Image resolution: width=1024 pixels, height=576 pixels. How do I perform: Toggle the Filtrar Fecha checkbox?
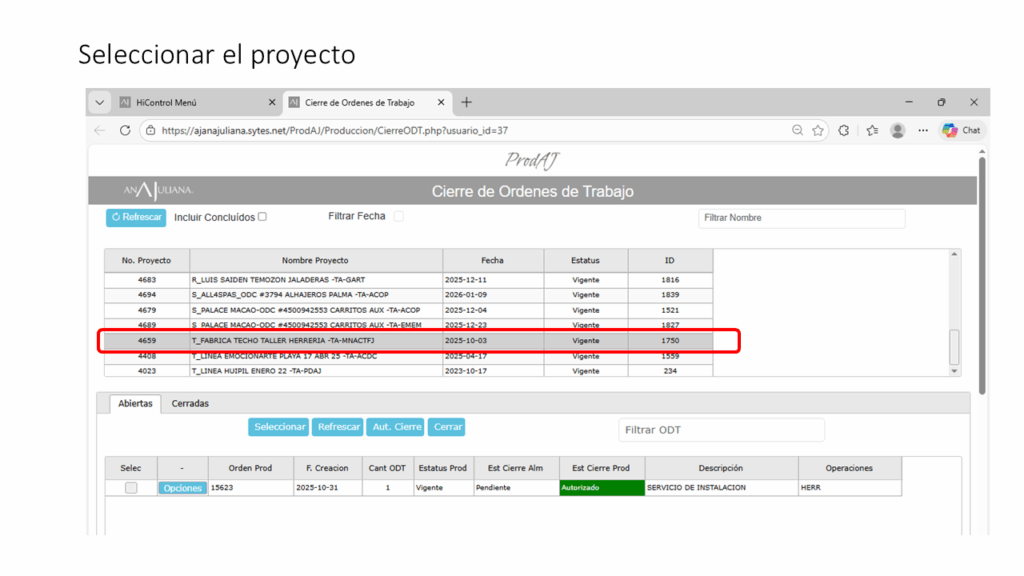pyautogui.click(x=398, y=216)
